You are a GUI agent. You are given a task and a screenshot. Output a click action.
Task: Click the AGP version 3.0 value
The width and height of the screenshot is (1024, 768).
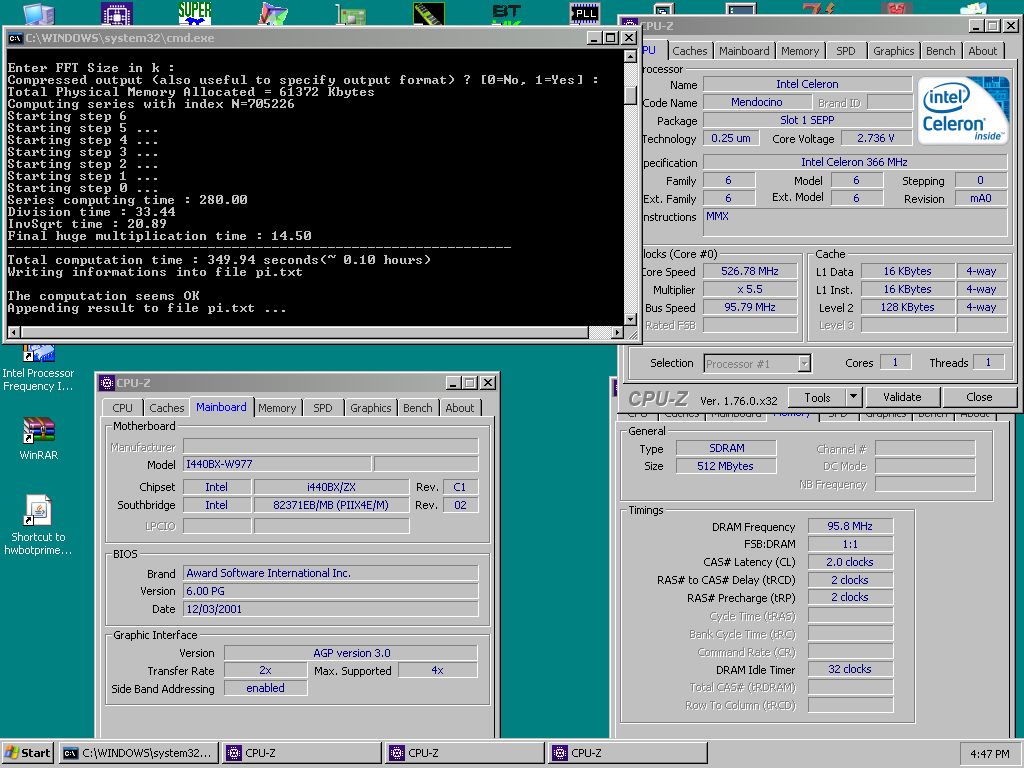tap(351, 653)
